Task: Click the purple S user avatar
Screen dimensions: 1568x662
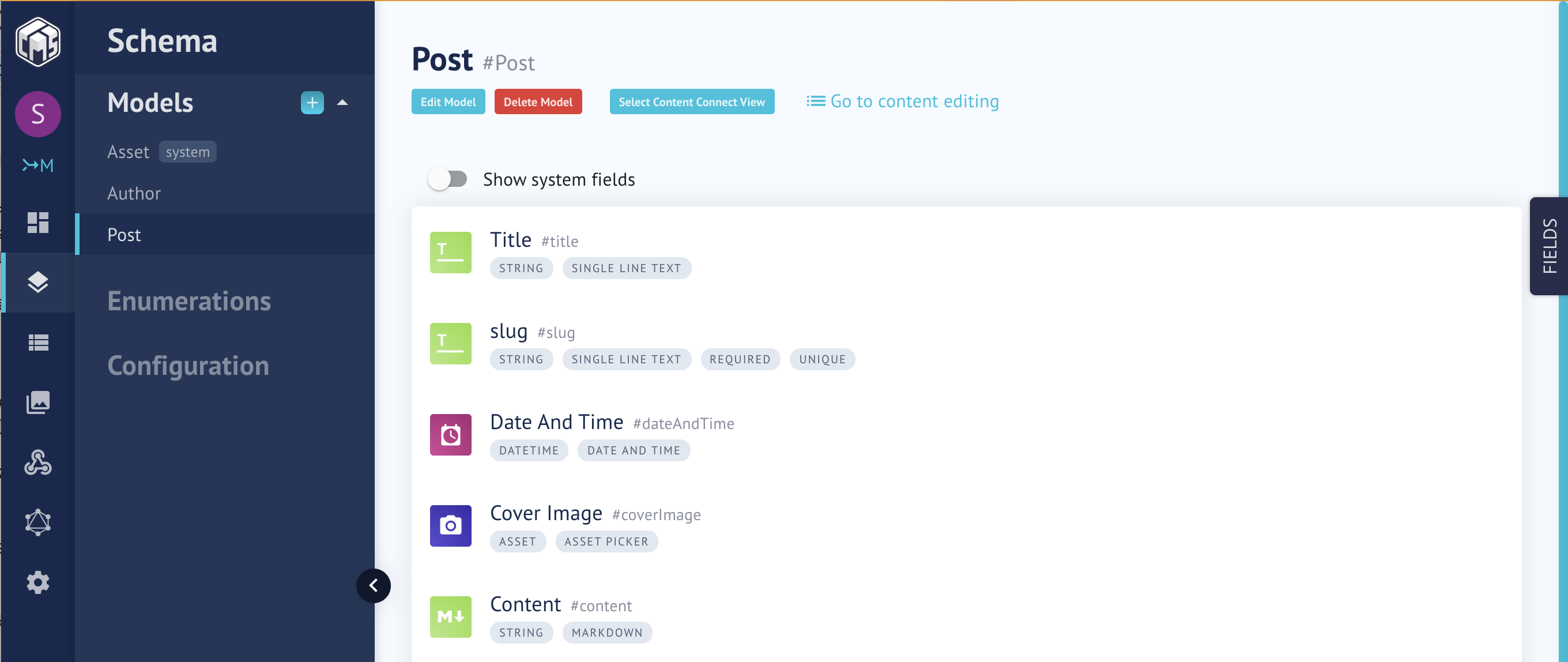Action: (x=37, y=114)
